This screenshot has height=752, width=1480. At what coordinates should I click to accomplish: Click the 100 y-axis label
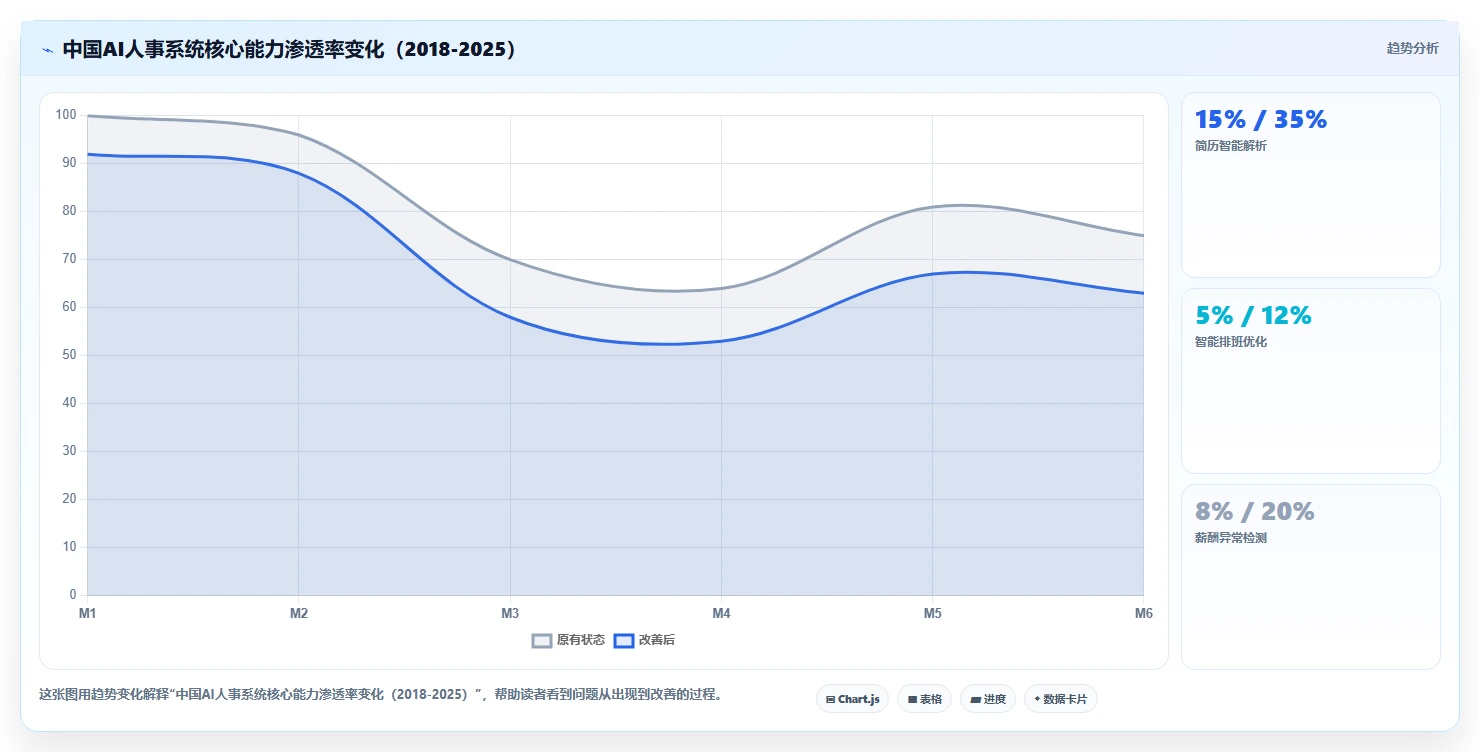pos(66,115)
